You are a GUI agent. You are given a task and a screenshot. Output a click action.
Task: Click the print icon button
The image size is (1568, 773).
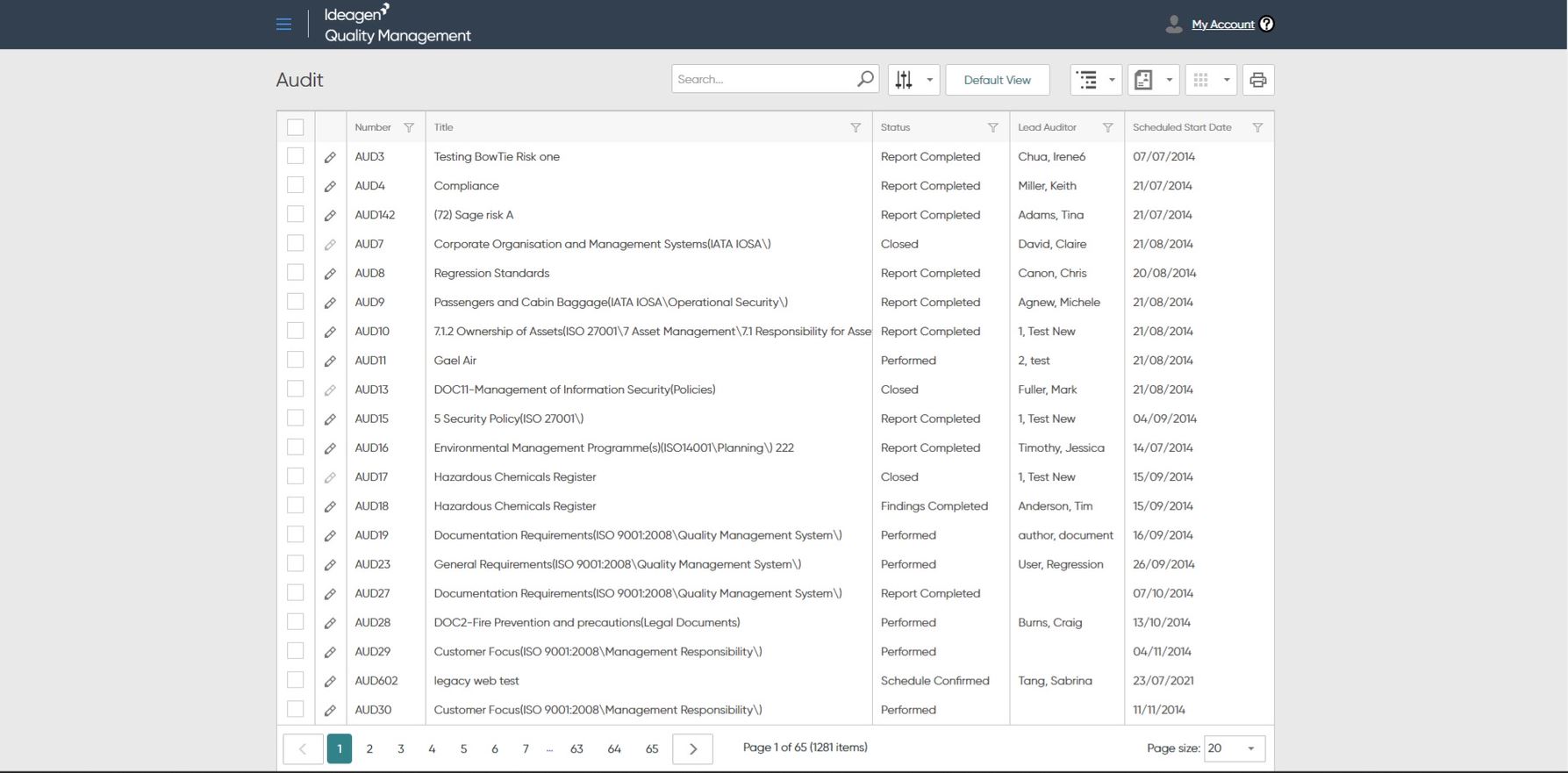point(1257,80)
